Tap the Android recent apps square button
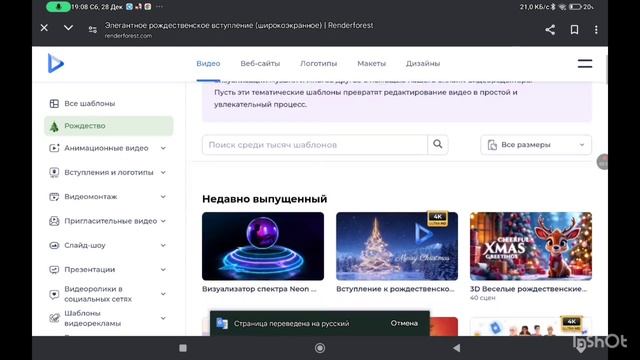Viewport: 640px width, 360px height. point(183,348)
